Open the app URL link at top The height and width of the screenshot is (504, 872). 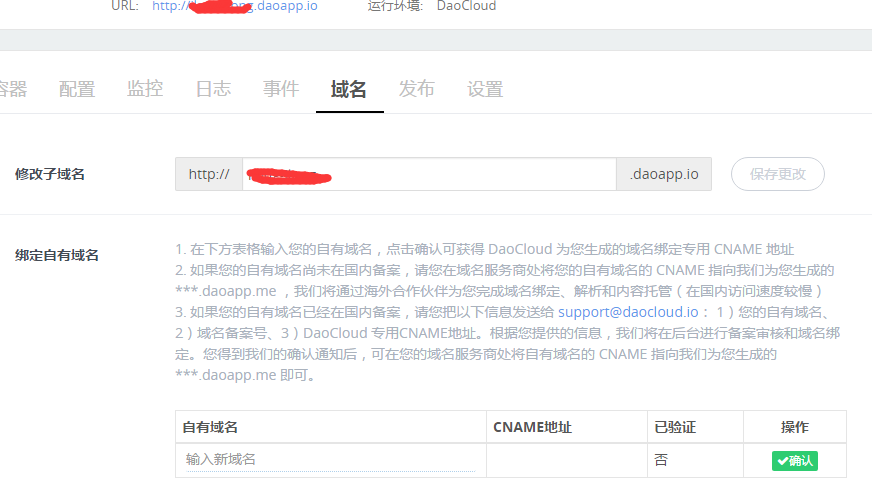[235, 6]
